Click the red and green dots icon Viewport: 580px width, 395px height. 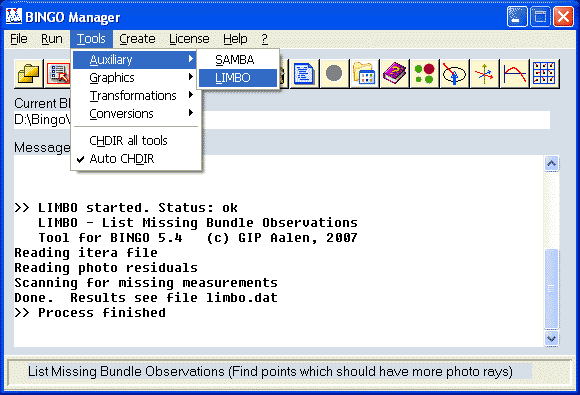click(x=424, y=74)
